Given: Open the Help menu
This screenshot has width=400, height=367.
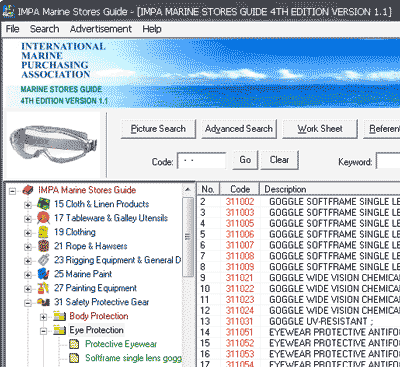Looking at the screenshot, I should [x=152, y=29].
